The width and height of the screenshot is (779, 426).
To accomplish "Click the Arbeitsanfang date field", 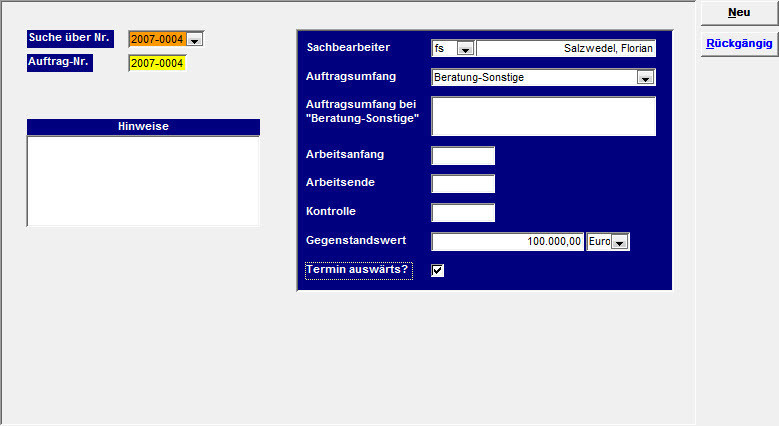I will click(x=463, y=156).
